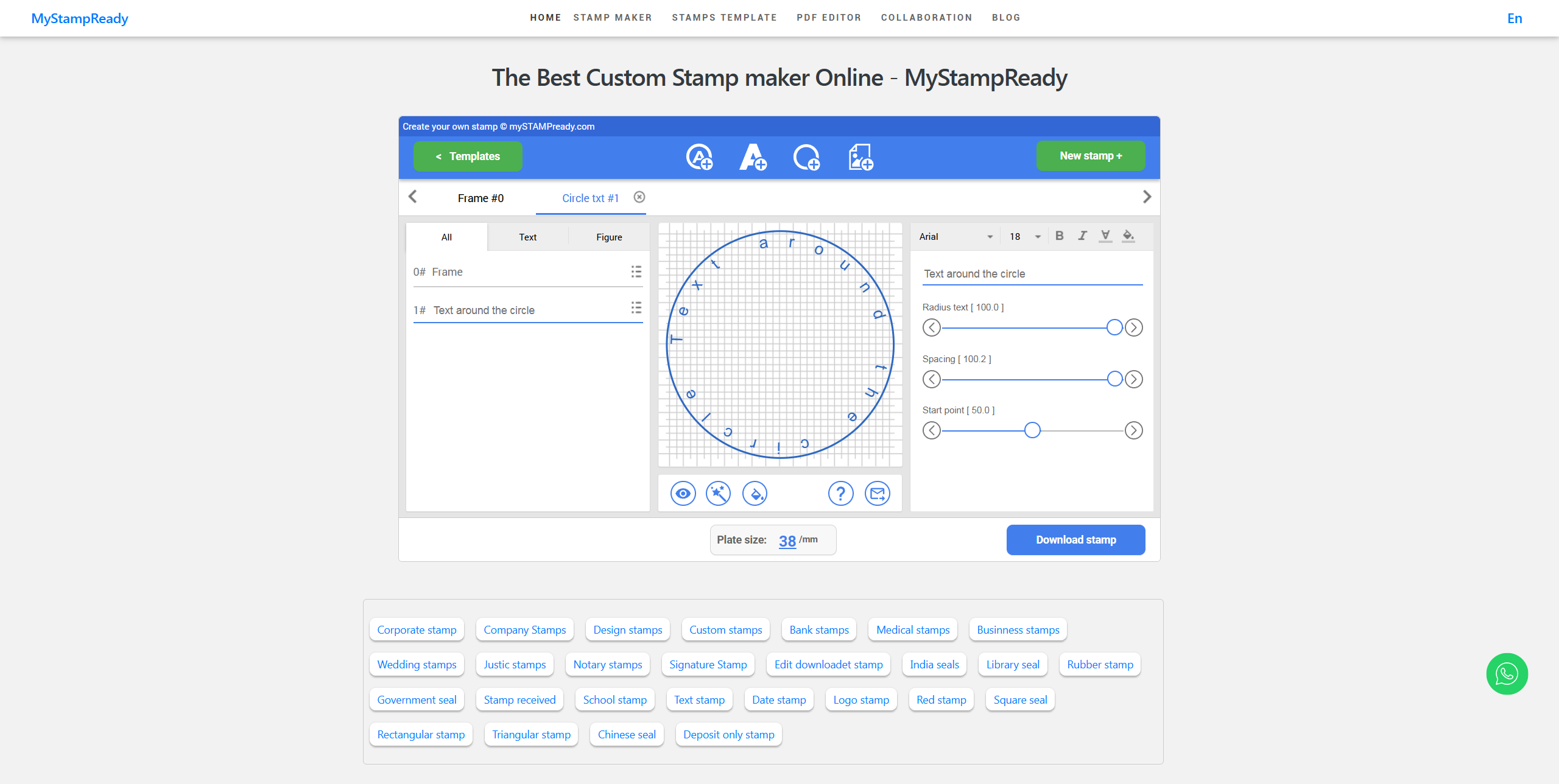Open the Chinese seal link
Viewport: 1559px width, 784px height.
pyautogui.click(x=627, y=735)
